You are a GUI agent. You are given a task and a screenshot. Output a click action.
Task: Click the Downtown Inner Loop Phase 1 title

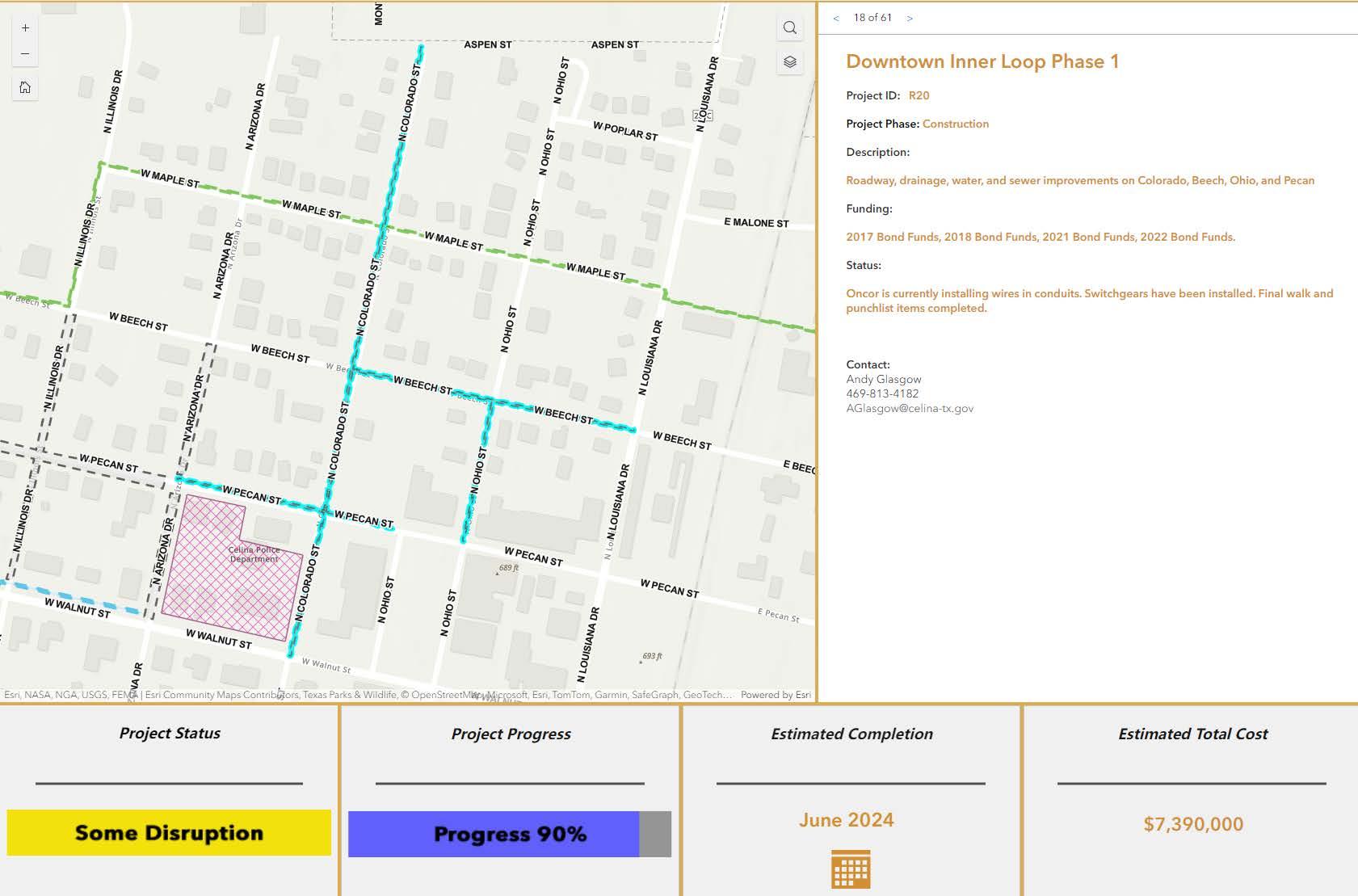point(982,62)
